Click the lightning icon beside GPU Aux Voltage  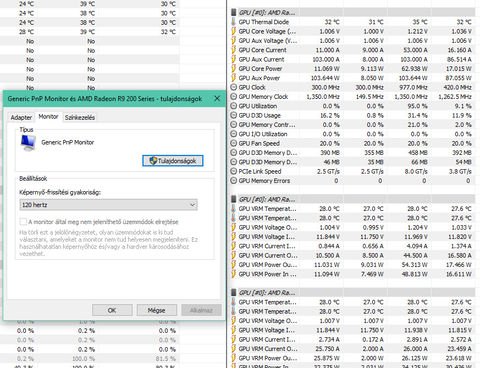pos(233,41)
